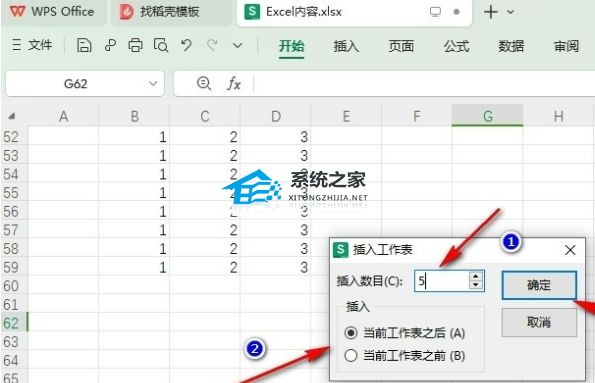
Task: Select column H header
Action: (558, 116)
